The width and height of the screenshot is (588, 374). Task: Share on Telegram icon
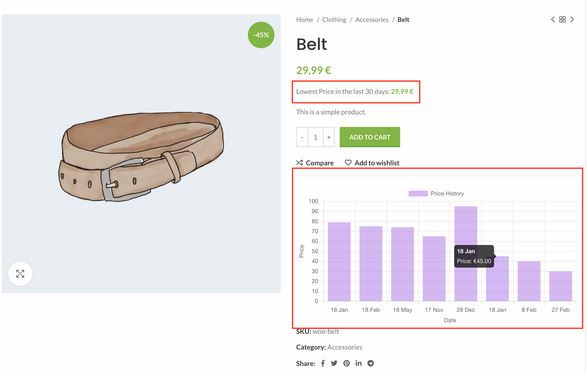click(x=370, y=363)
